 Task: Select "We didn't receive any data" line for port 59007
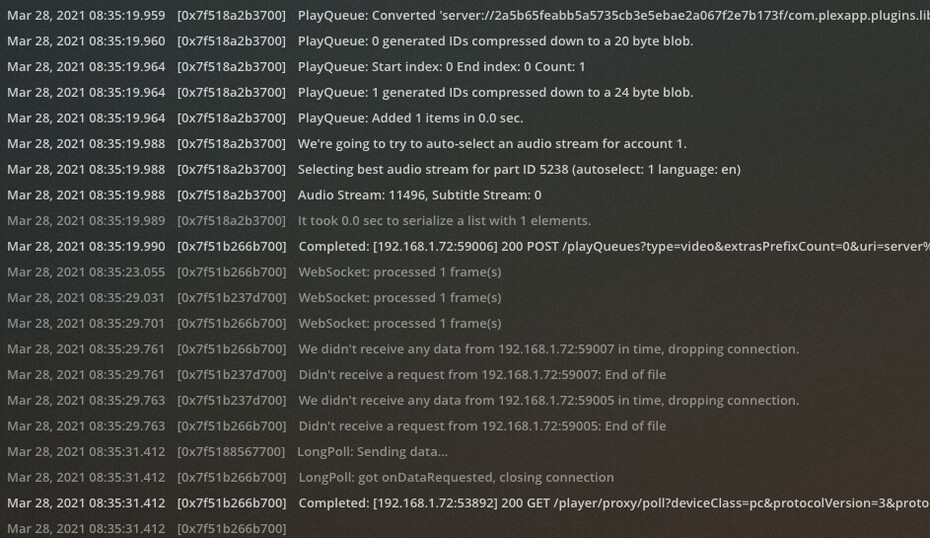pos(548,349)
